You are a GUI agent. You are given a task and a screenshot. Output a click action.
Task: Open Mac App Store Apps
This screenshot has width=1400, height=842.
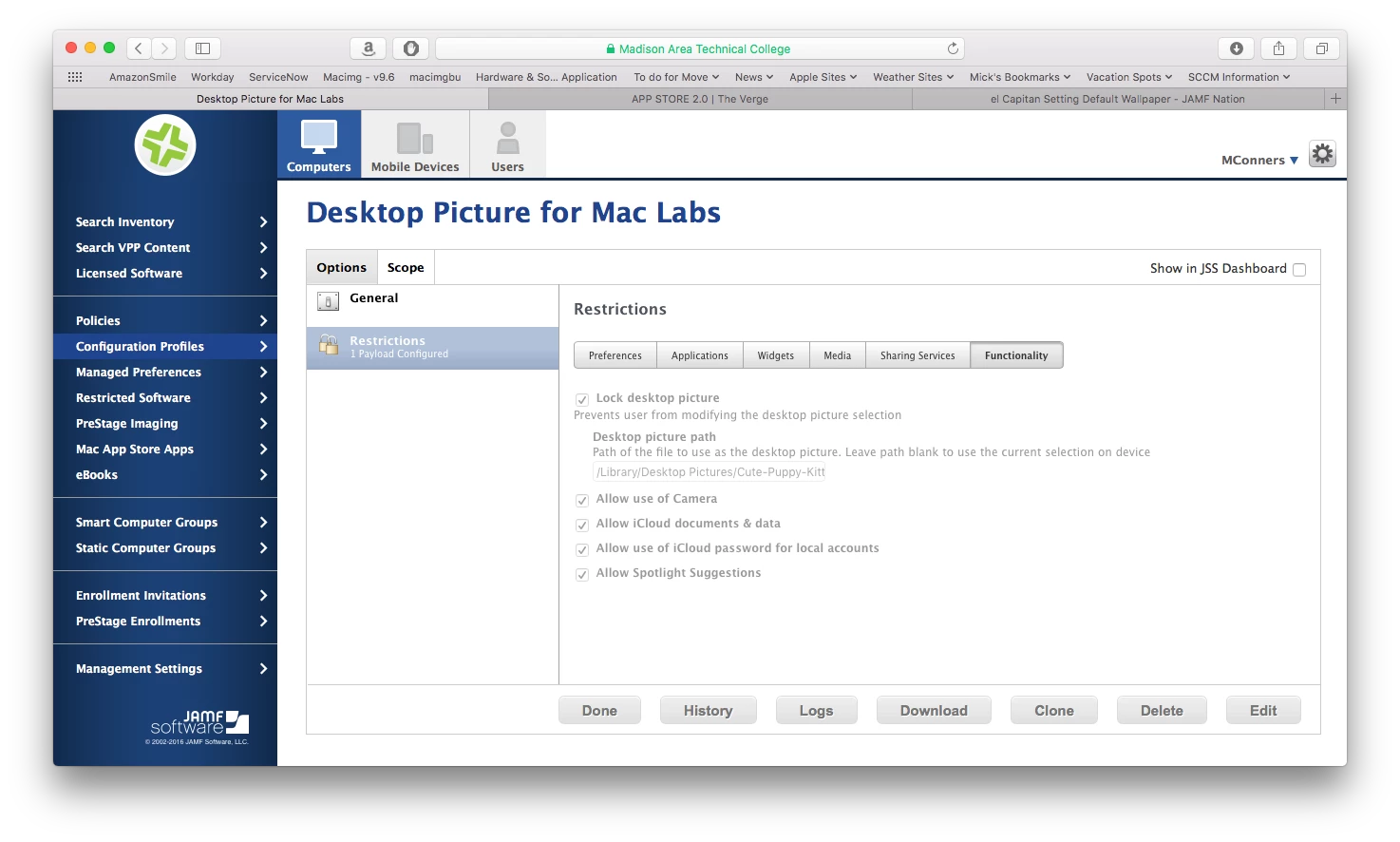165,449
